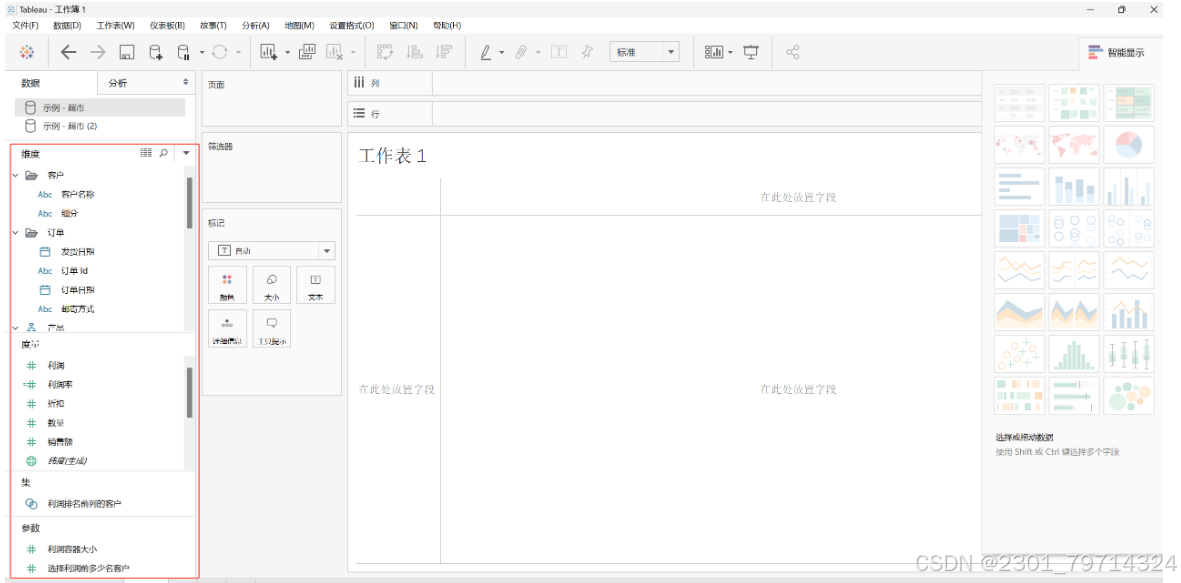Click the swap rows and columns icon
This screenshot has height=583, width=1181.
point(385,52)
